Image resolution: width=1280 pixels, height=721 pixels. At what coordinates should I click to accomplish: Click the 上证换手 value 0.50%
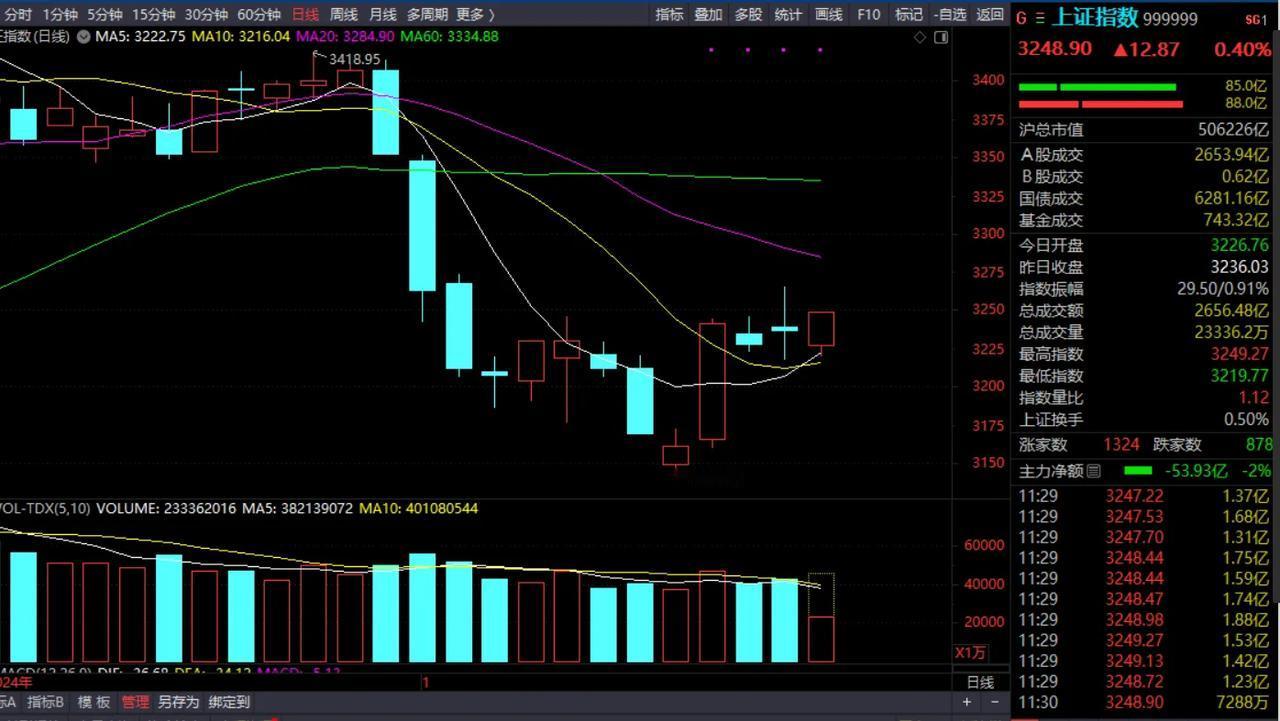coord(1246,419)
